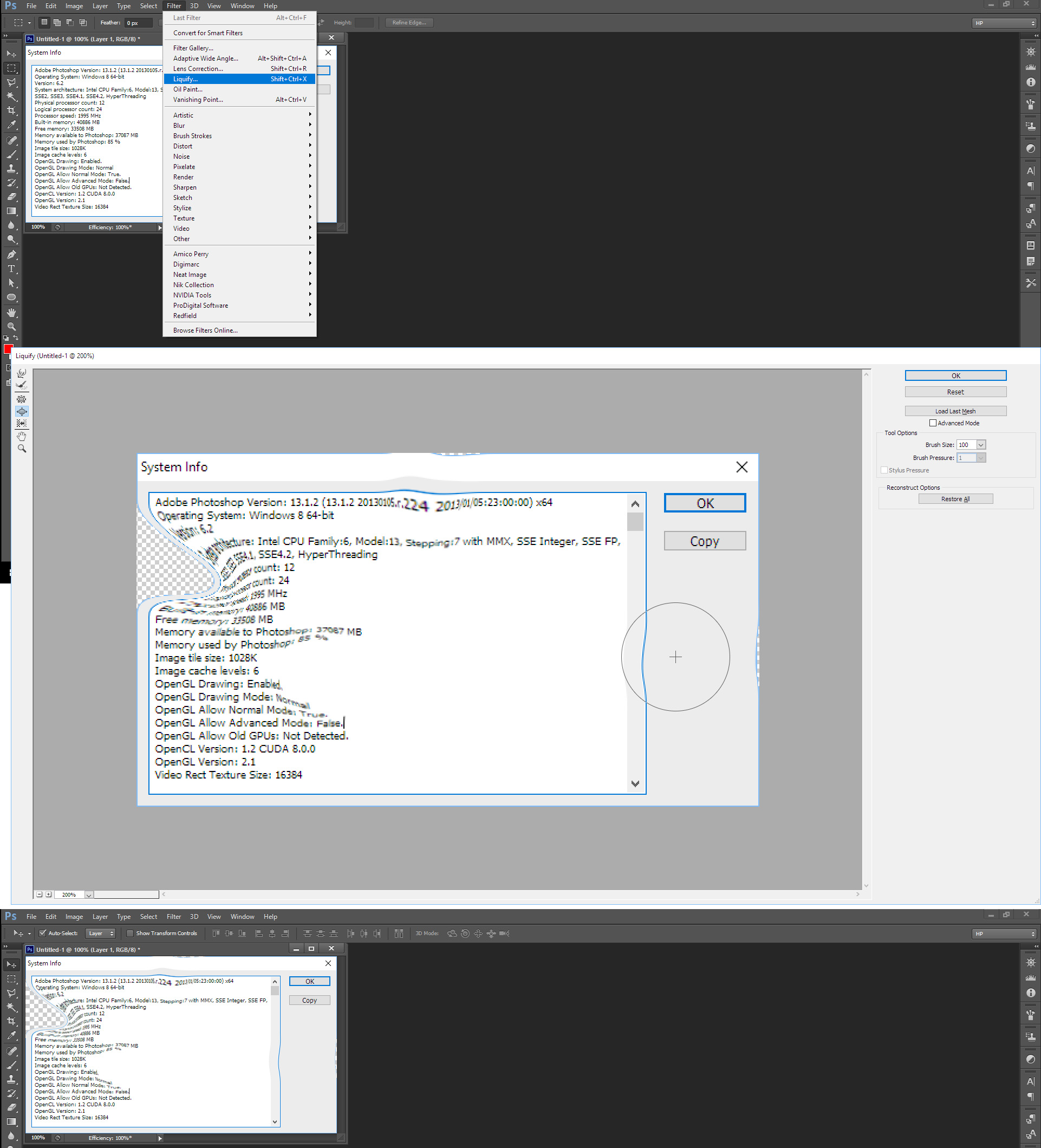This screenshot has width=1041, height=1148.
Task: Select the Zoom tool in Liquify dialog
Action: click(x=22, y=449)
